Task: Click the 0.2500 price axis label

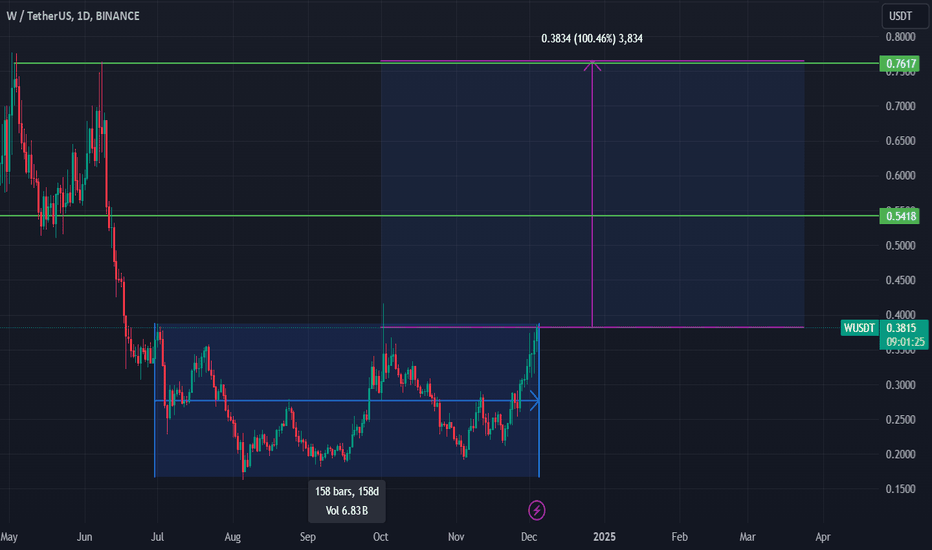Action: point(900,420)
